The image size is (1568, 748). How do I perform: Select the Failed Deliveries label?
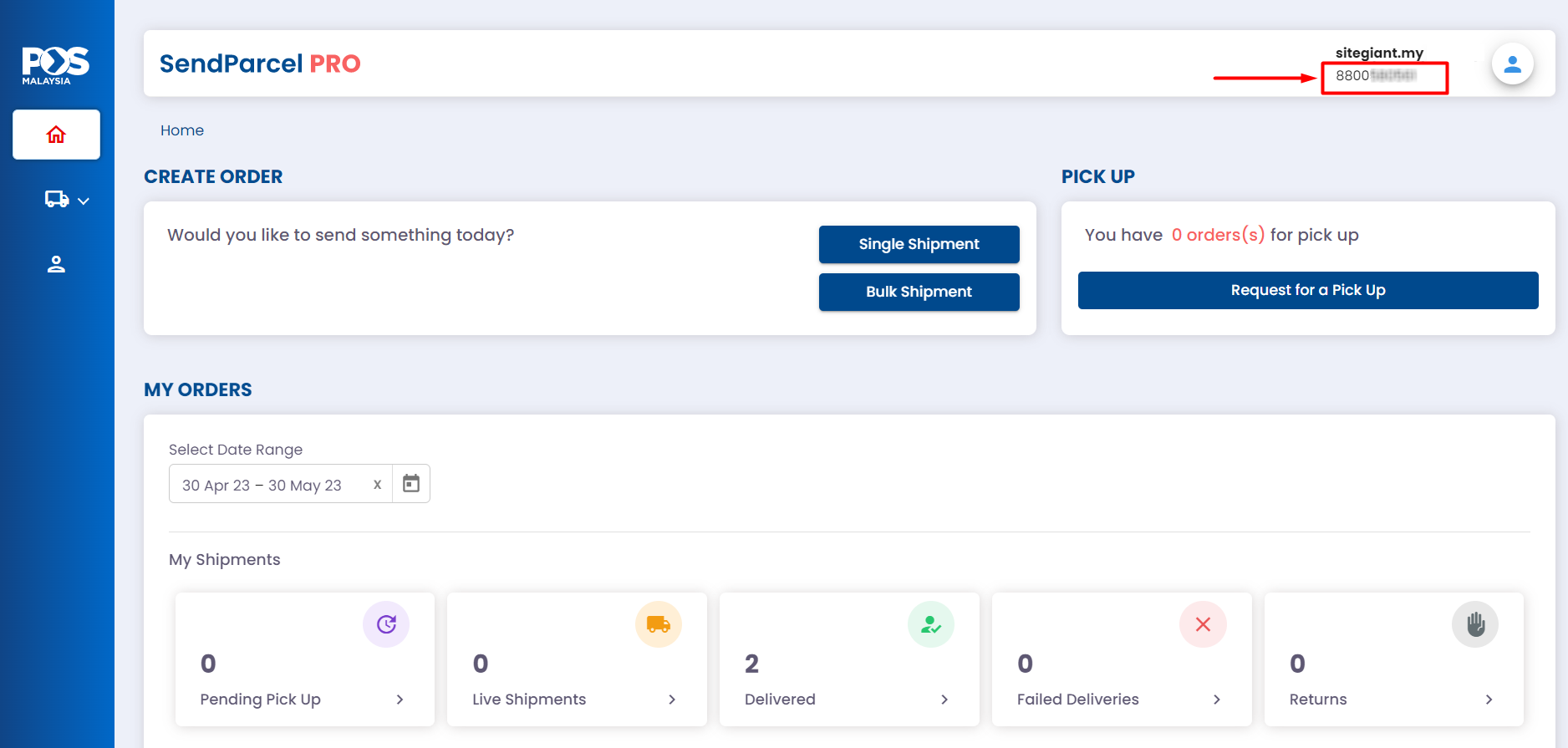point(1078,700)
